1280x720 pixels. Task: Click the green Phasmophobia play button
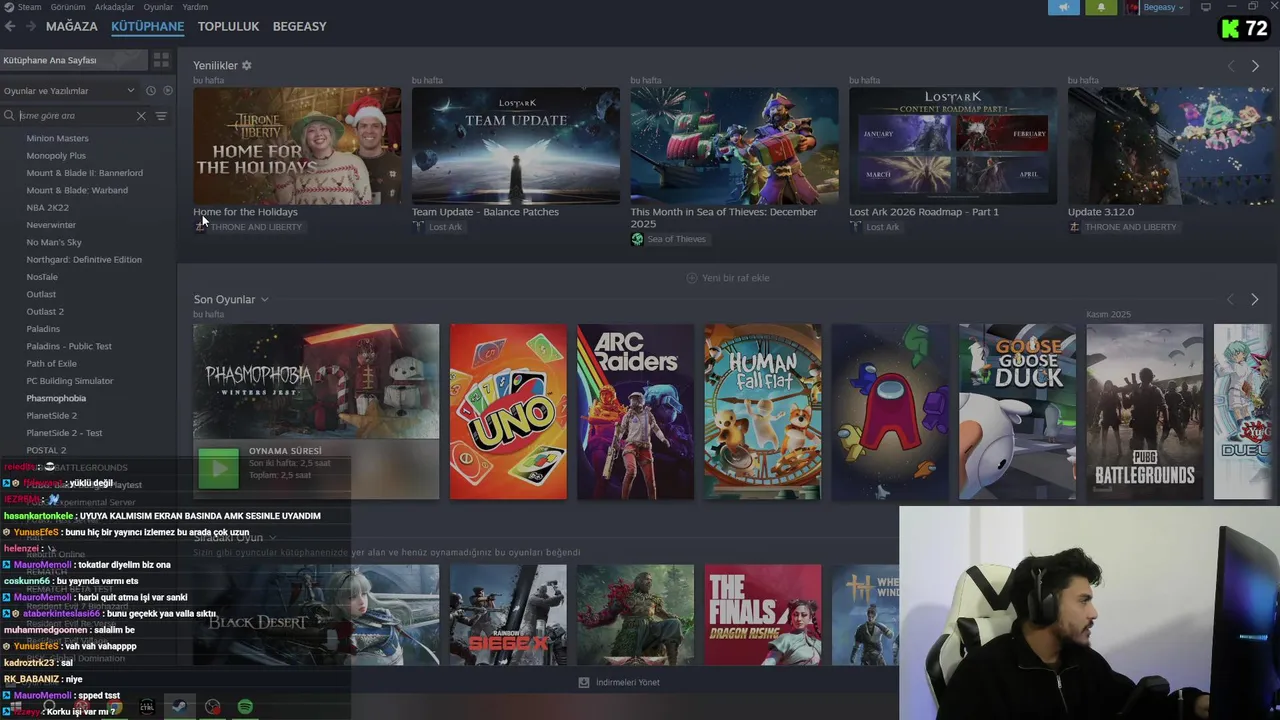(219, 468)
